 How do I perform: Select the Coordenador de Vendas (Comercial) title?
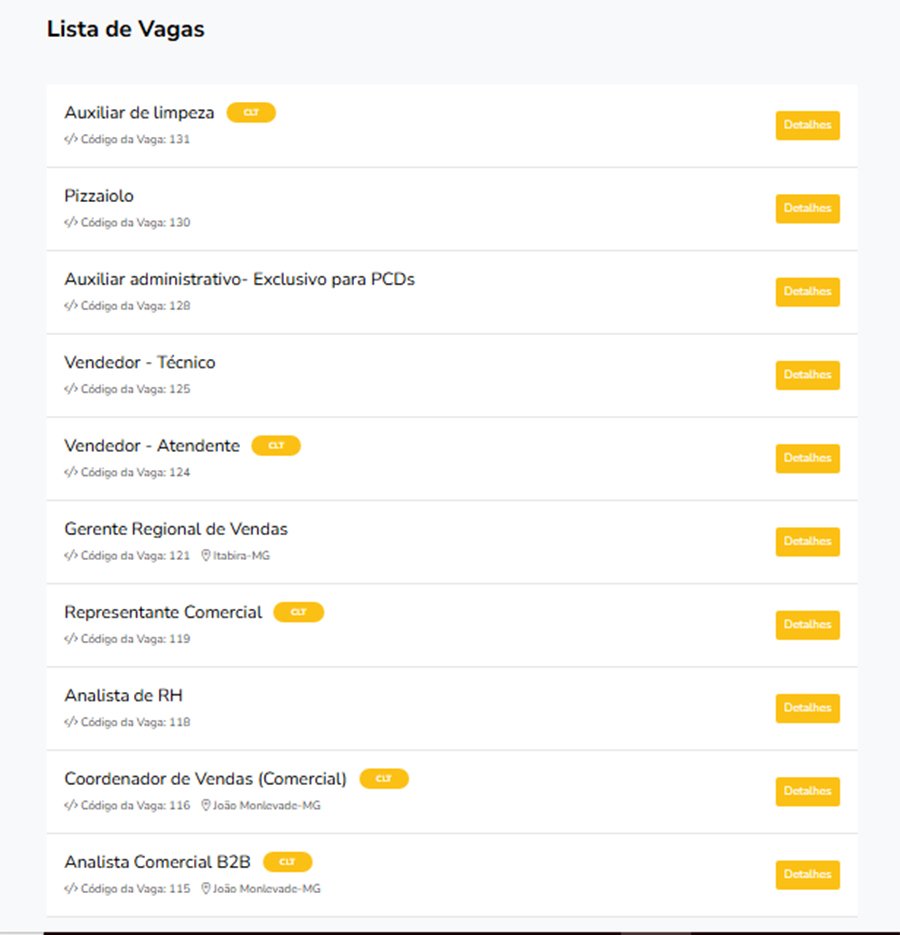click(205, 779)
